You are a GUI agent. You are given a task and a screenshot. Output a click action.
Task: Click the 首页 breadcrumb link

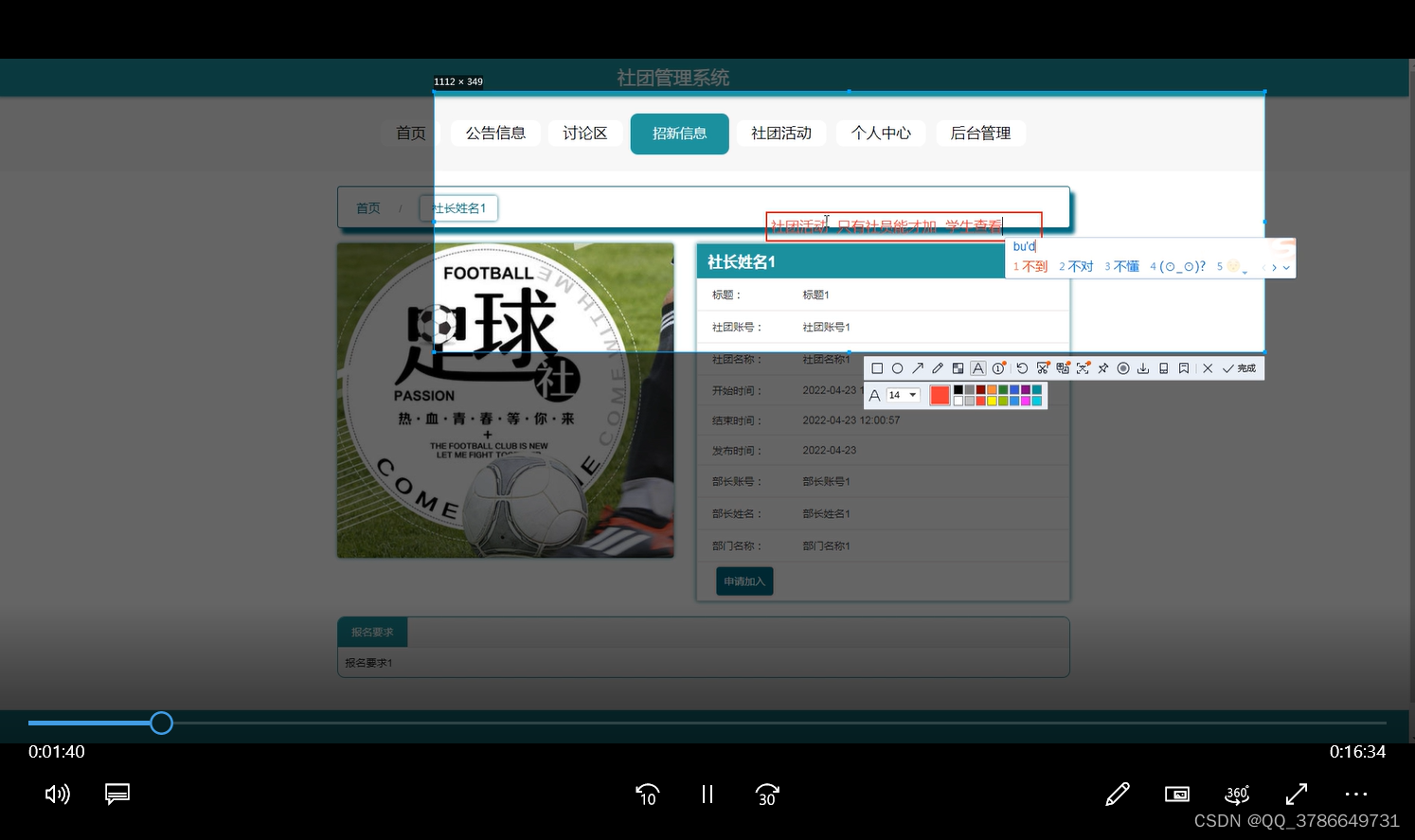pyautogui.click(x=368, y=208)
